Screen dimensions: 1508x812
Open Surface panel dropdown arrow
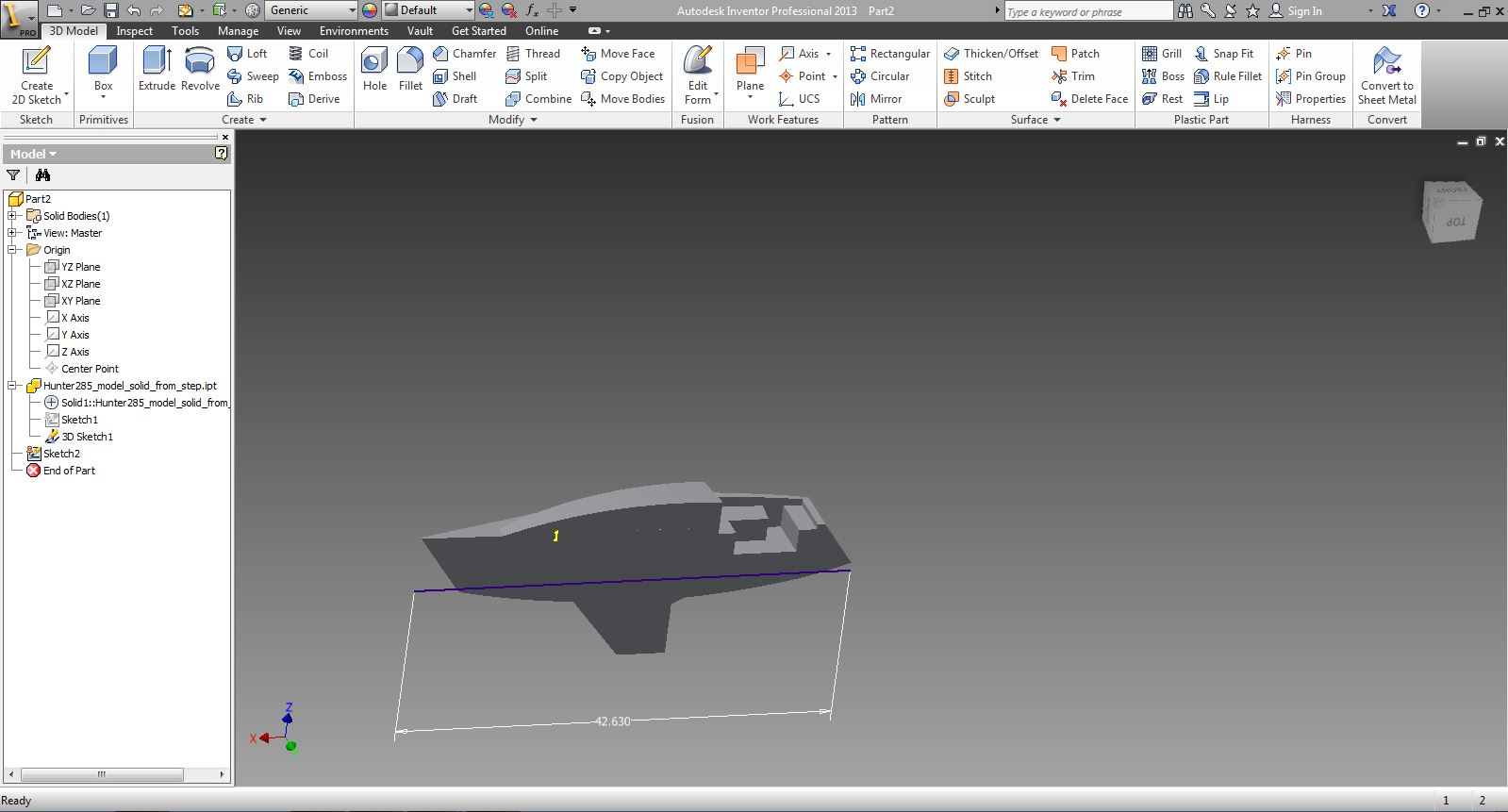(x=1057, y=120)
